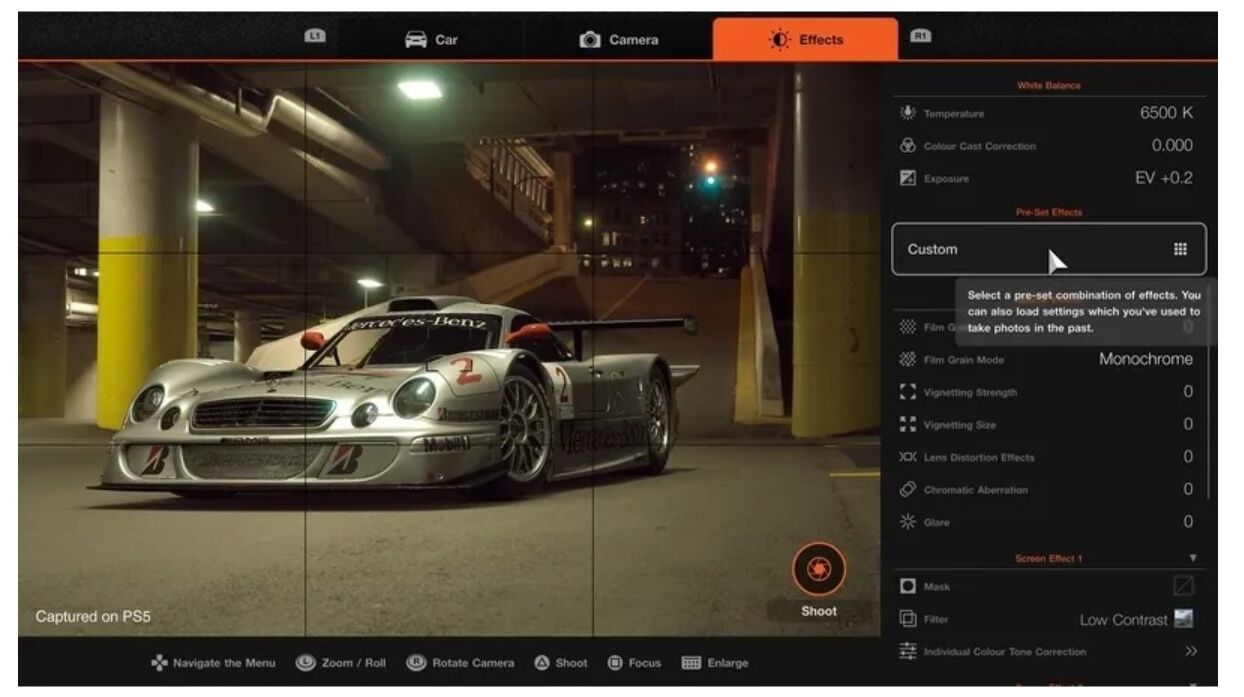Toggle the Mask empty selection box
This screenshot has width=1244, height=697.
click(1183, 586)
